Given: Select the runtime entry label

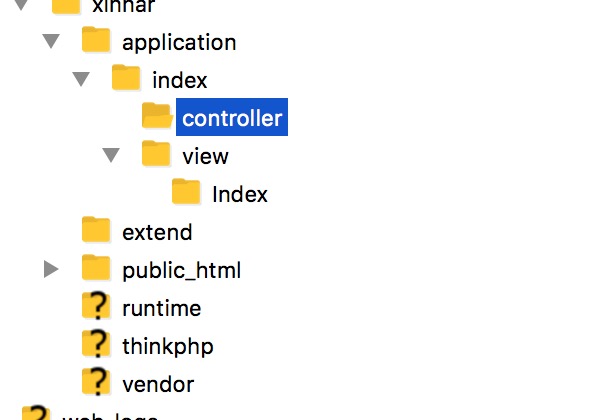Looking at the screenshot, I should pyautogui.click(x=162, y=308).
